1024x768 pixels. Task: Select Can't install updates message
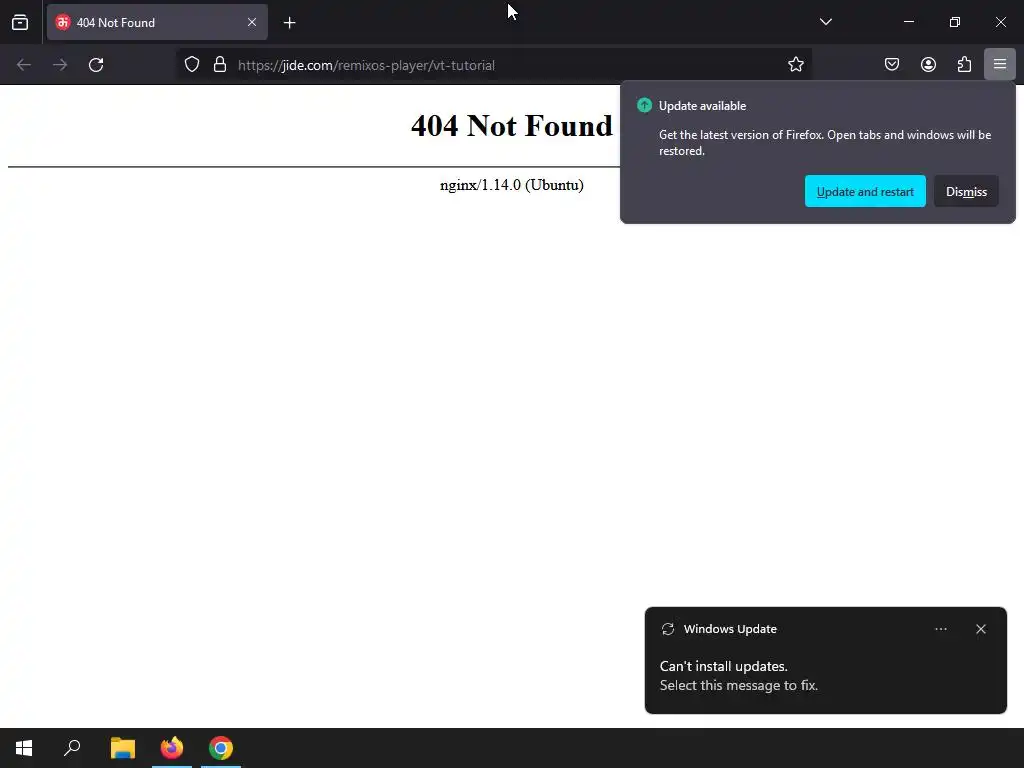tap(724, 666)
